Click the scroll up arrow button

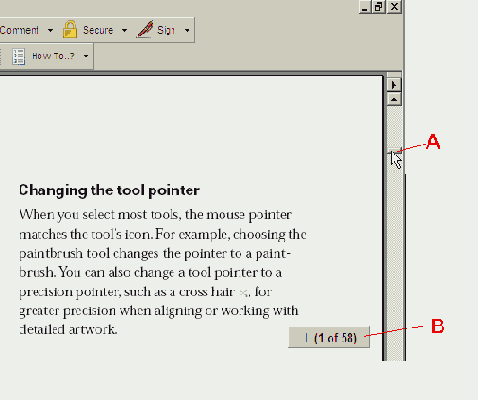(394, 99)
